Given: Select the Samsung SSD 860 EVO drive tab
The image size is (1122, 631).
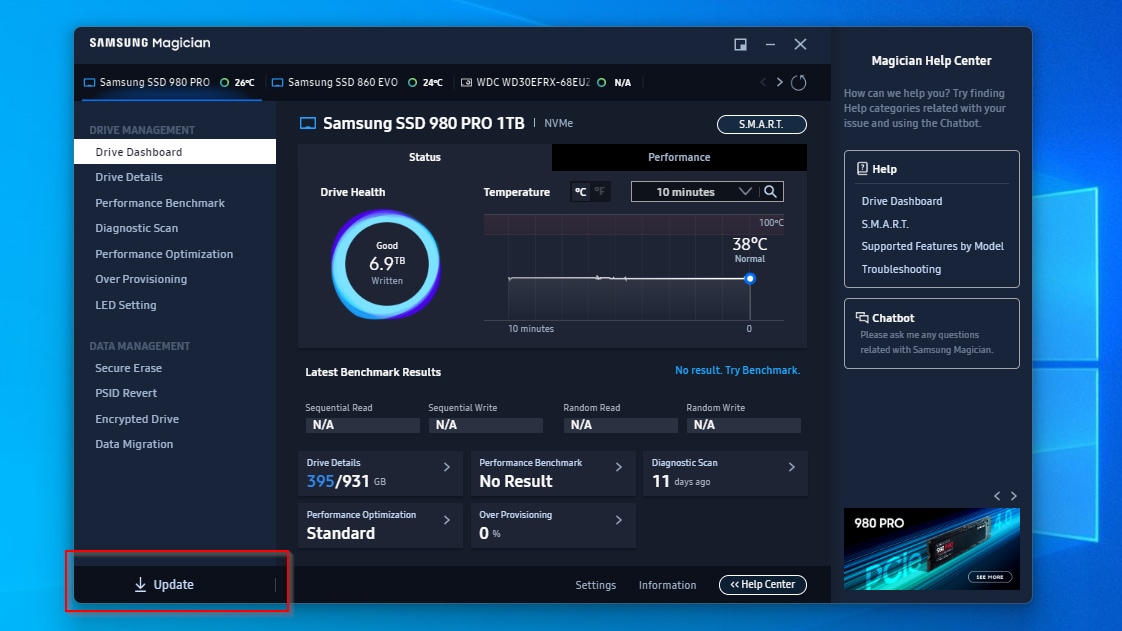Looking at the screenshot, I should [x=357, y=82].
